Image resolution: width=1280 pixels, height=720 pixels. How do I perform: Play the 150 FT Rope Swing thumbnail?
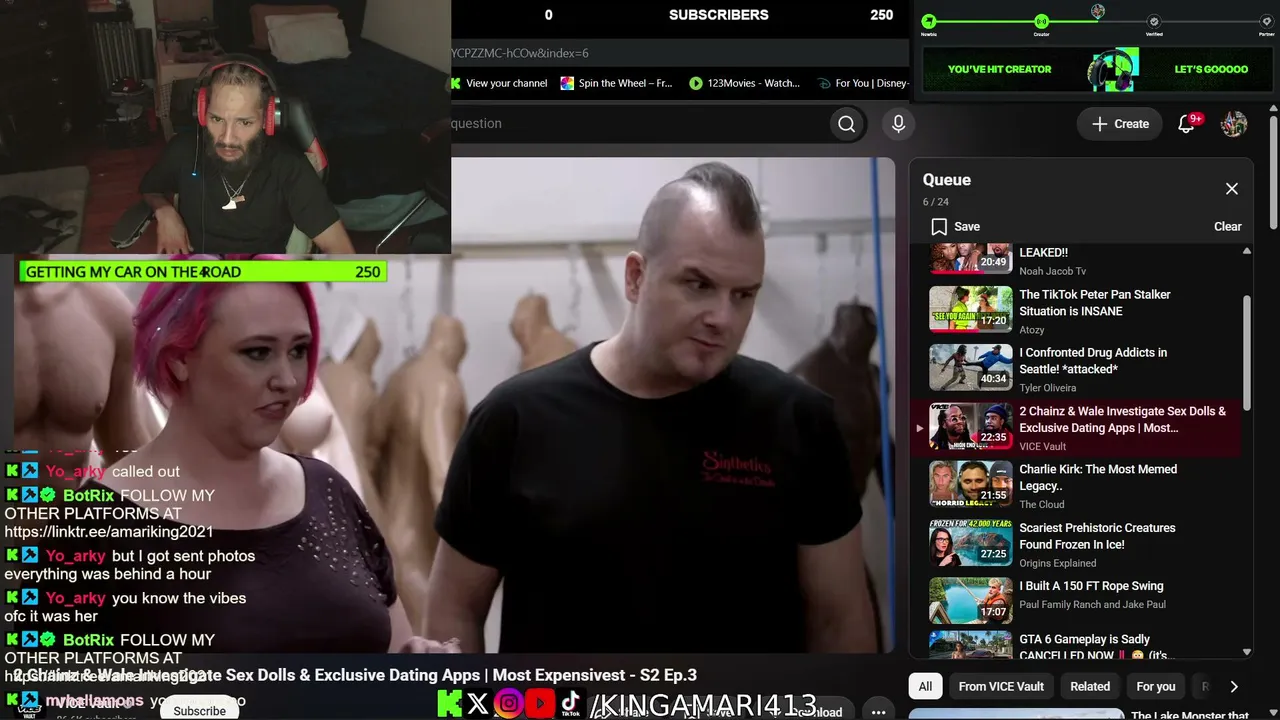(x=971, y=602)
